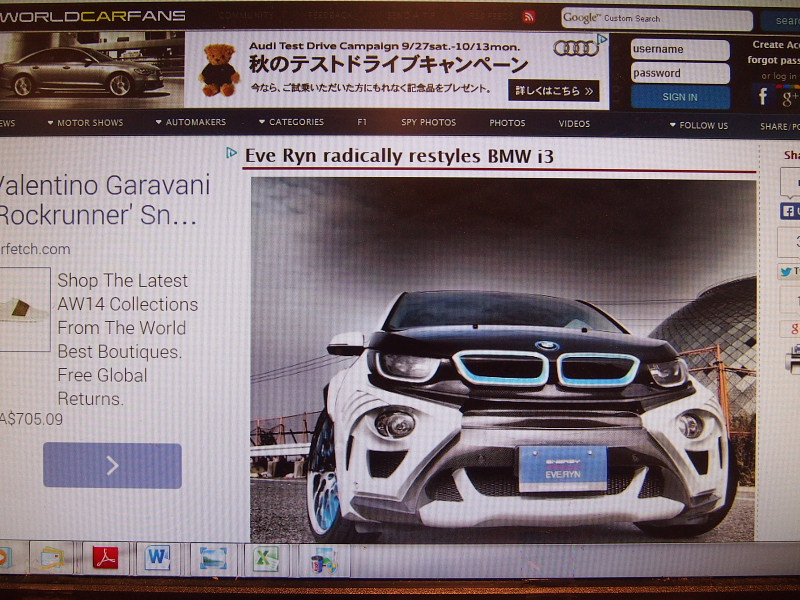Print the article with the printer icon
This screenshot has width=800, height=600.
(x=793, y=358)
